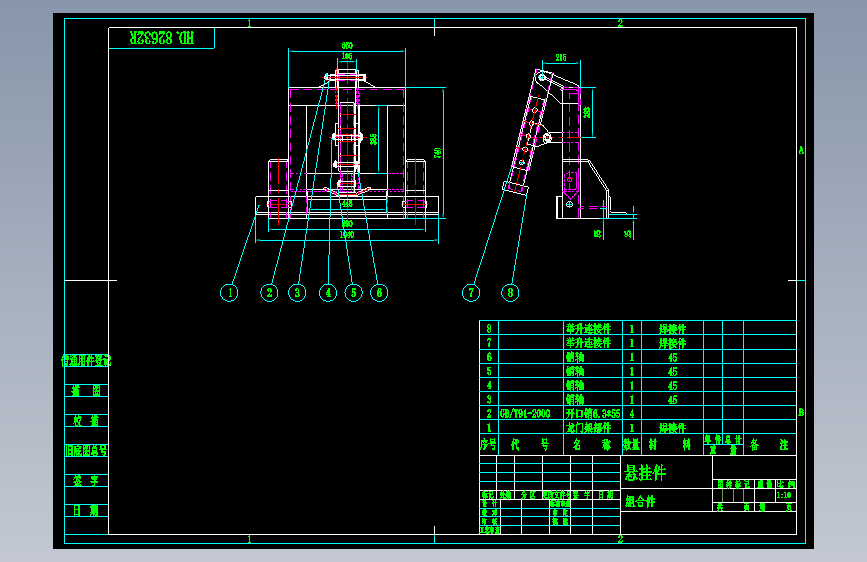Click part balloon number 8
867x562 pixels.
pyautogui.click(x=510, y=293)
